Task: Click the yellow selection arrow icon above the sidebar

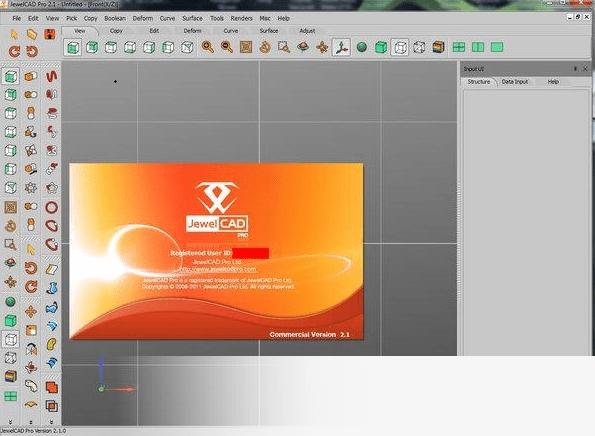Action: pos(14,35)
